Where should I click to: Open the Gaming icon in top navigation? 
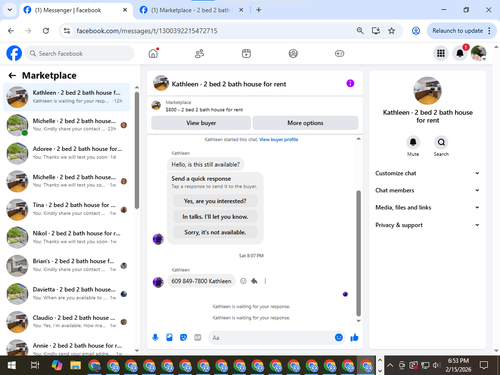click(339, 53)
